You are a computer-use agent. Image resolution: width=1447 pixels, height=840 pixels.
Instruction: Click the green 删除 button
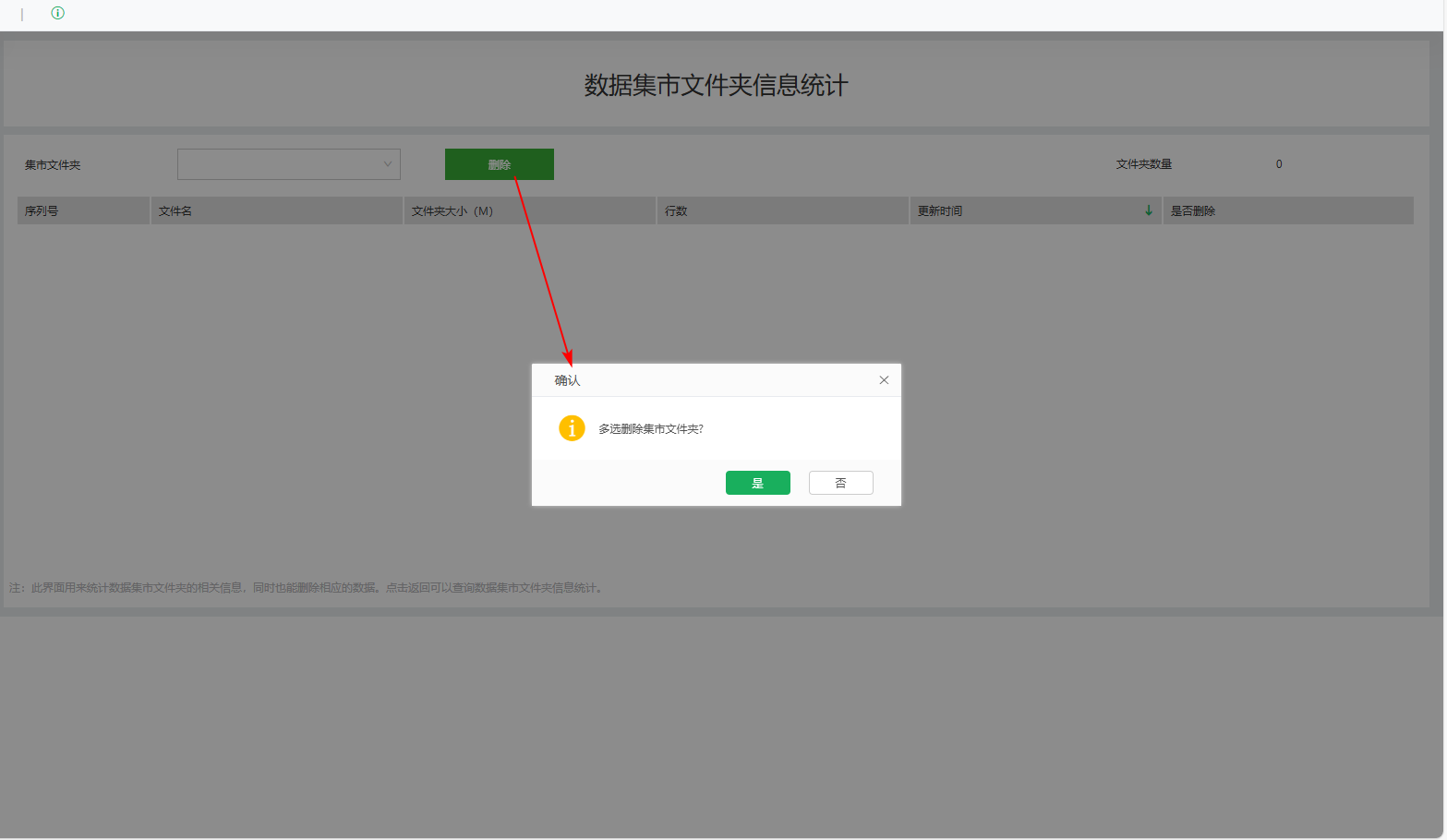click(x=500, y=164)
